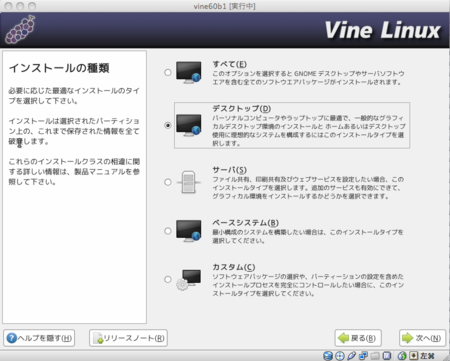
Task: Click the VirtualBox USB status icon
Action: pyautogui.click(x=352, y=356)
